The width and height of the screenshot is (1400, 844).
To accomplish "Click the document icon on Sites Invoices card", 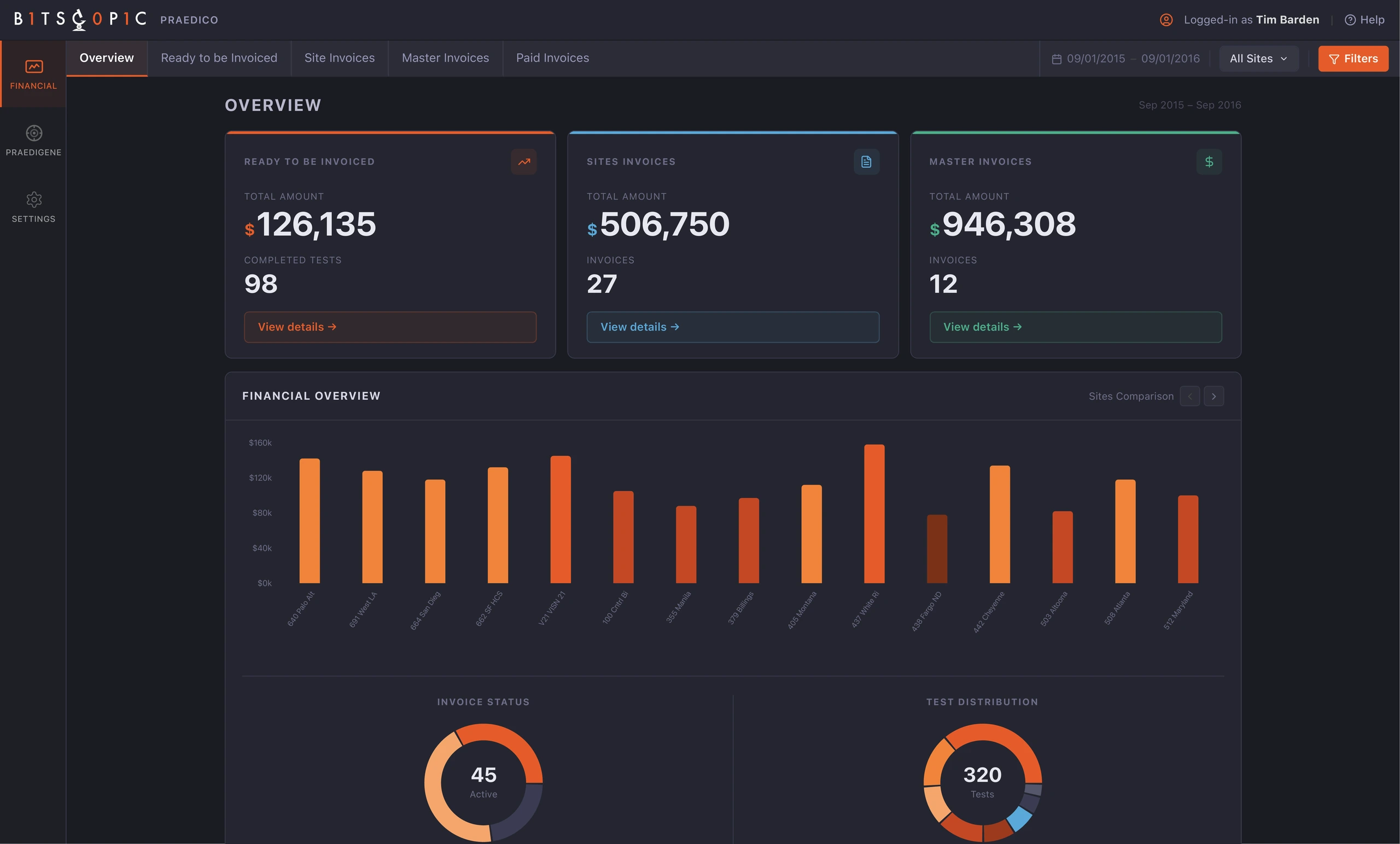I will (x=866, y=161).
